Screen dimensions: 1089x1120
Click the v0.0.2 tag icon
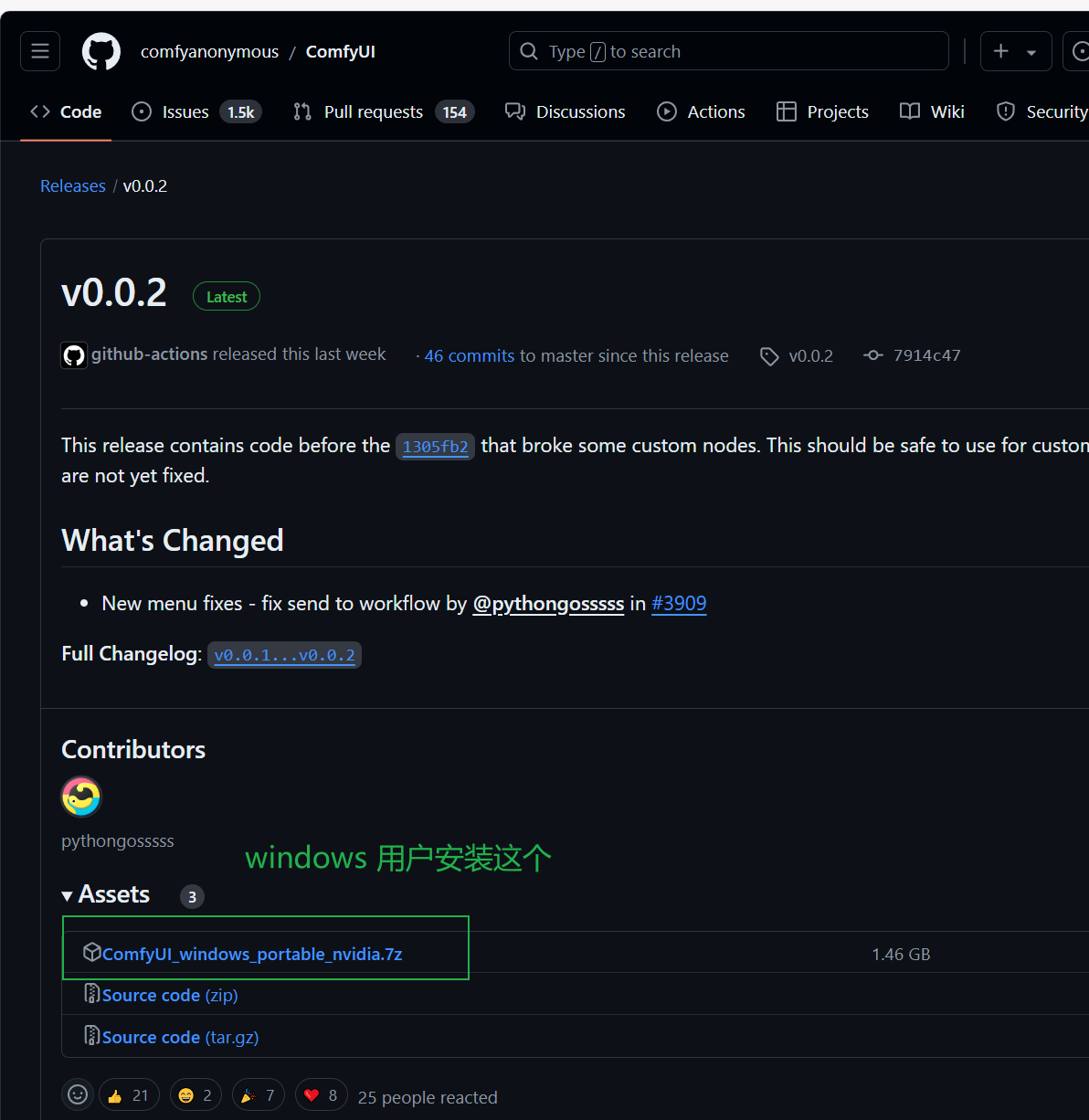tap(769, 356)
